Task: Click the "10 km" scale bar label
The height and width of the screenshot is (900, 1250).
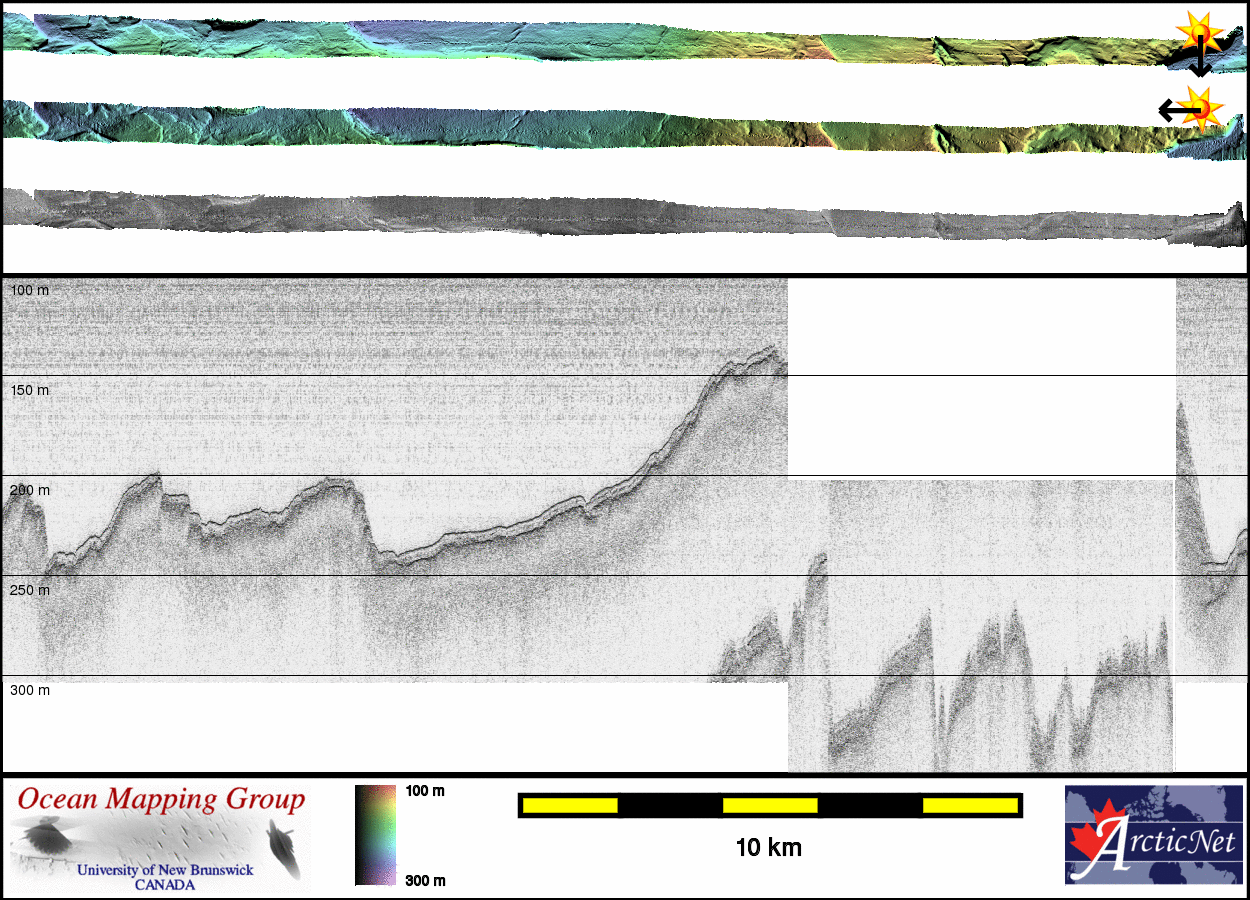Action: tap(768, 848)
